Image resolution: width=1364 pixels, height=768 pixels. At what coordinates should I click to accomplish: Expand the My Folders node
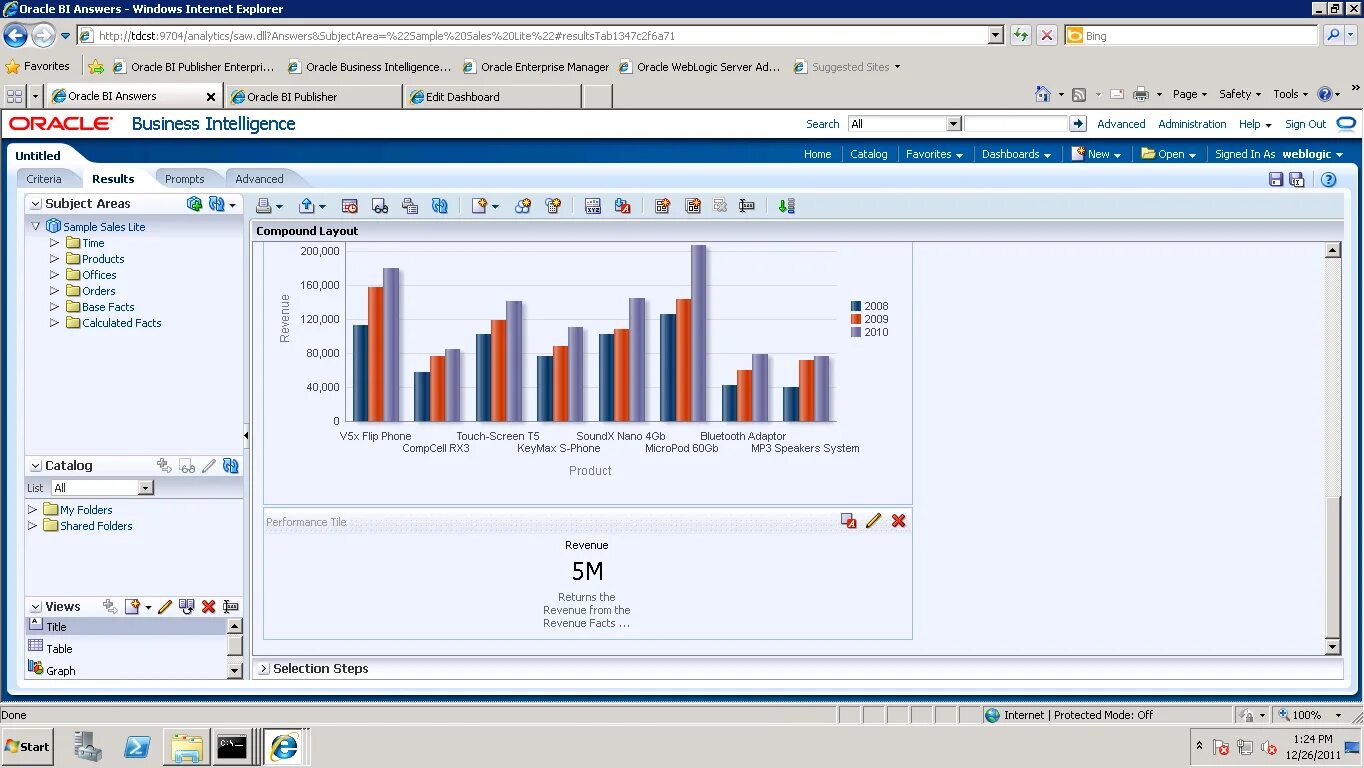(33, 510)
